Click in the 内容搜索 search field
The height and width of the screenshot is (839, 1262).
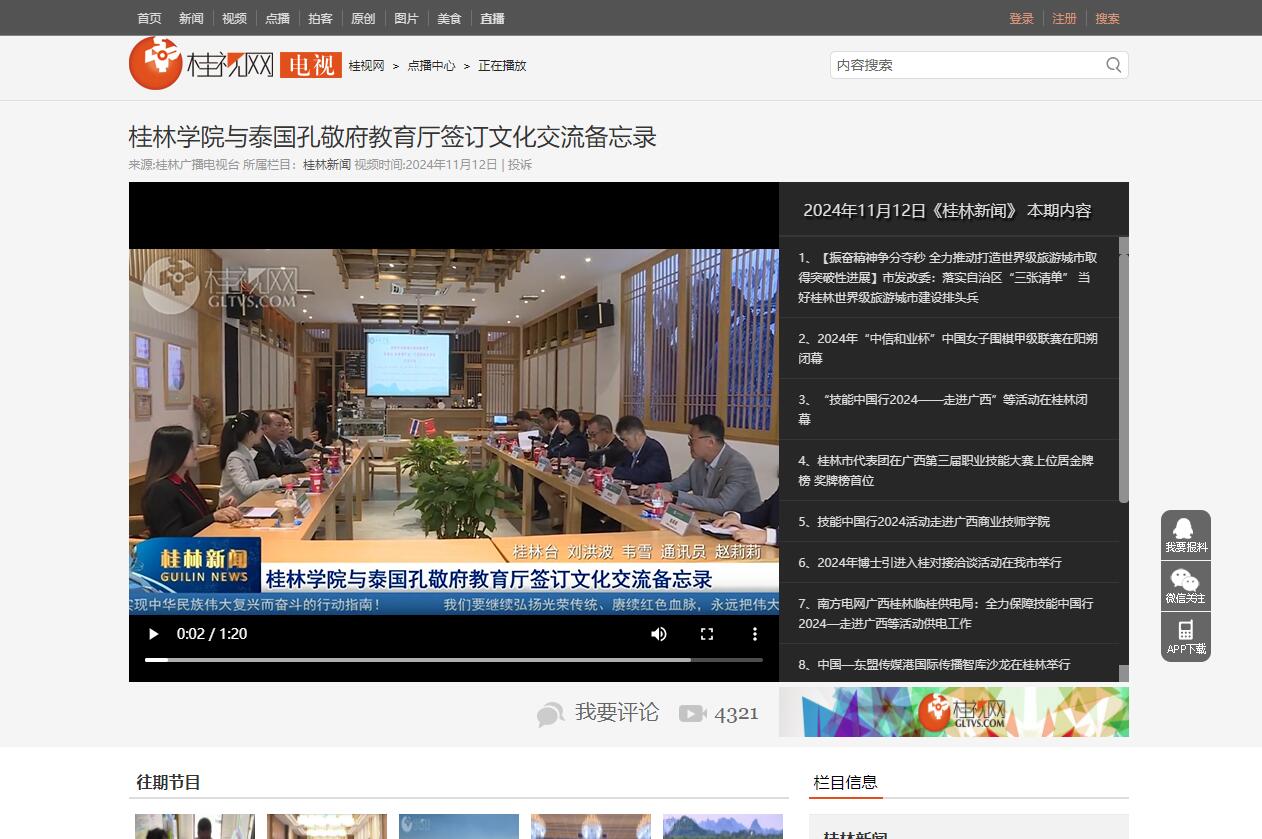click(x=965, y=65)
